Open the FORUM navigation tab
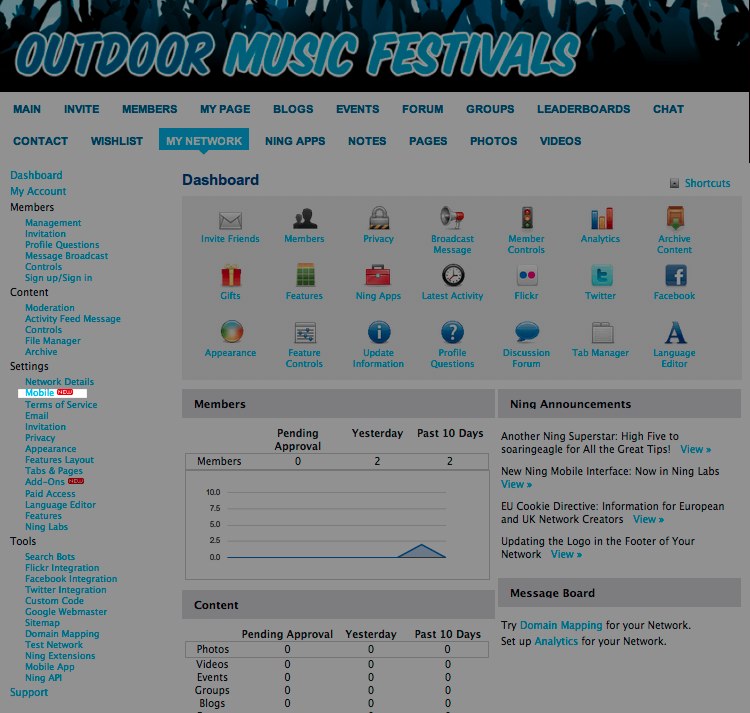750x713 pixels. pyautogui.click(x=422, y=109)
